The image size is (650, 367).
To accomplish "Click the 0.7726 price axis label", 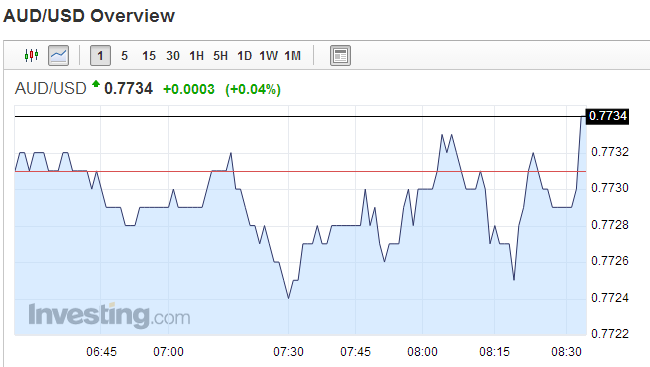I will point(609,261).
